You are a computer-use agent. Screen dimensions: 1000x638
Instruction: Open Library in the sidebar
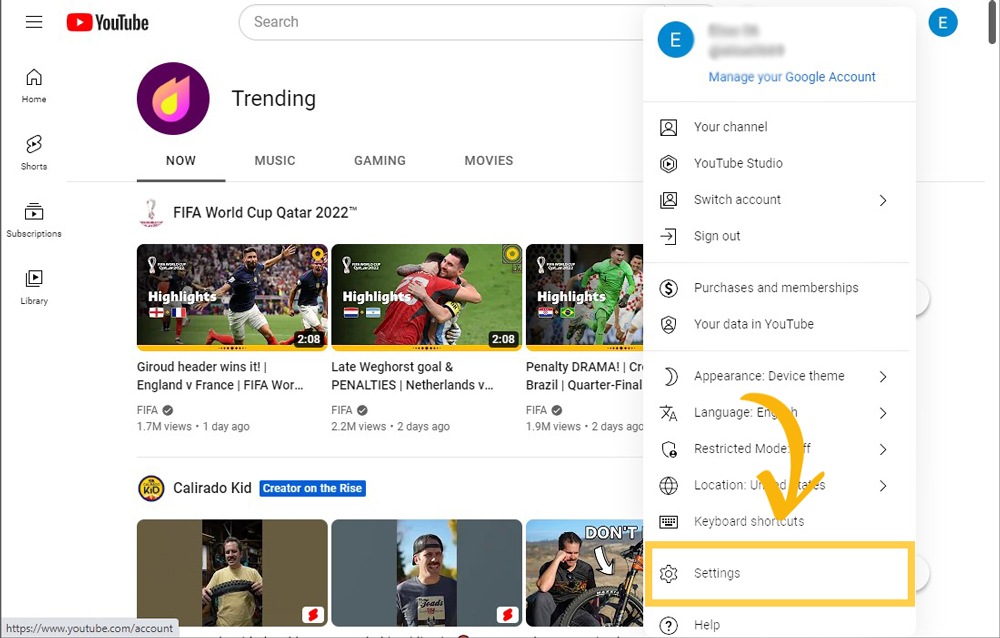pyautogui.click(x=34, y=287)
